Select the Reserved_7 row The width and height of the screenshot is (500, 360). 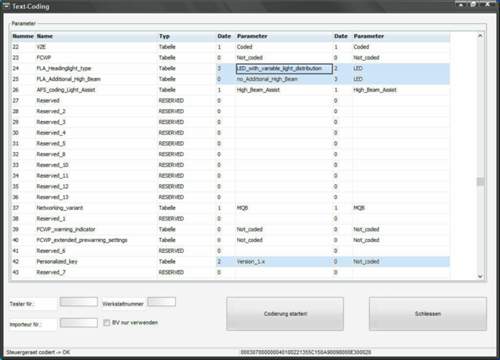231,272
